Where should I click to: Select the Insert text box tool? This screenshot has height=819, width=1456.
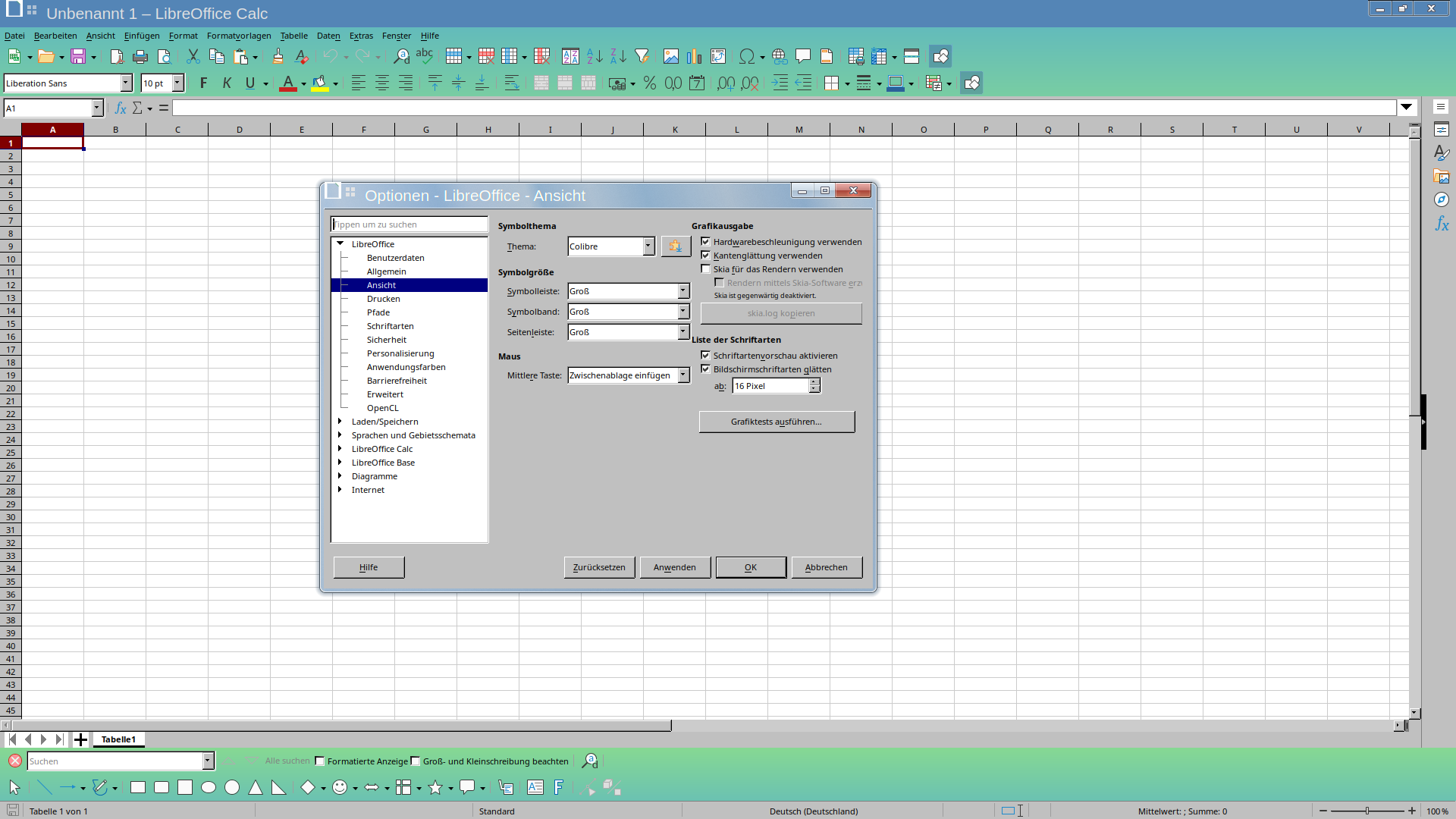[x=535, y=787]
